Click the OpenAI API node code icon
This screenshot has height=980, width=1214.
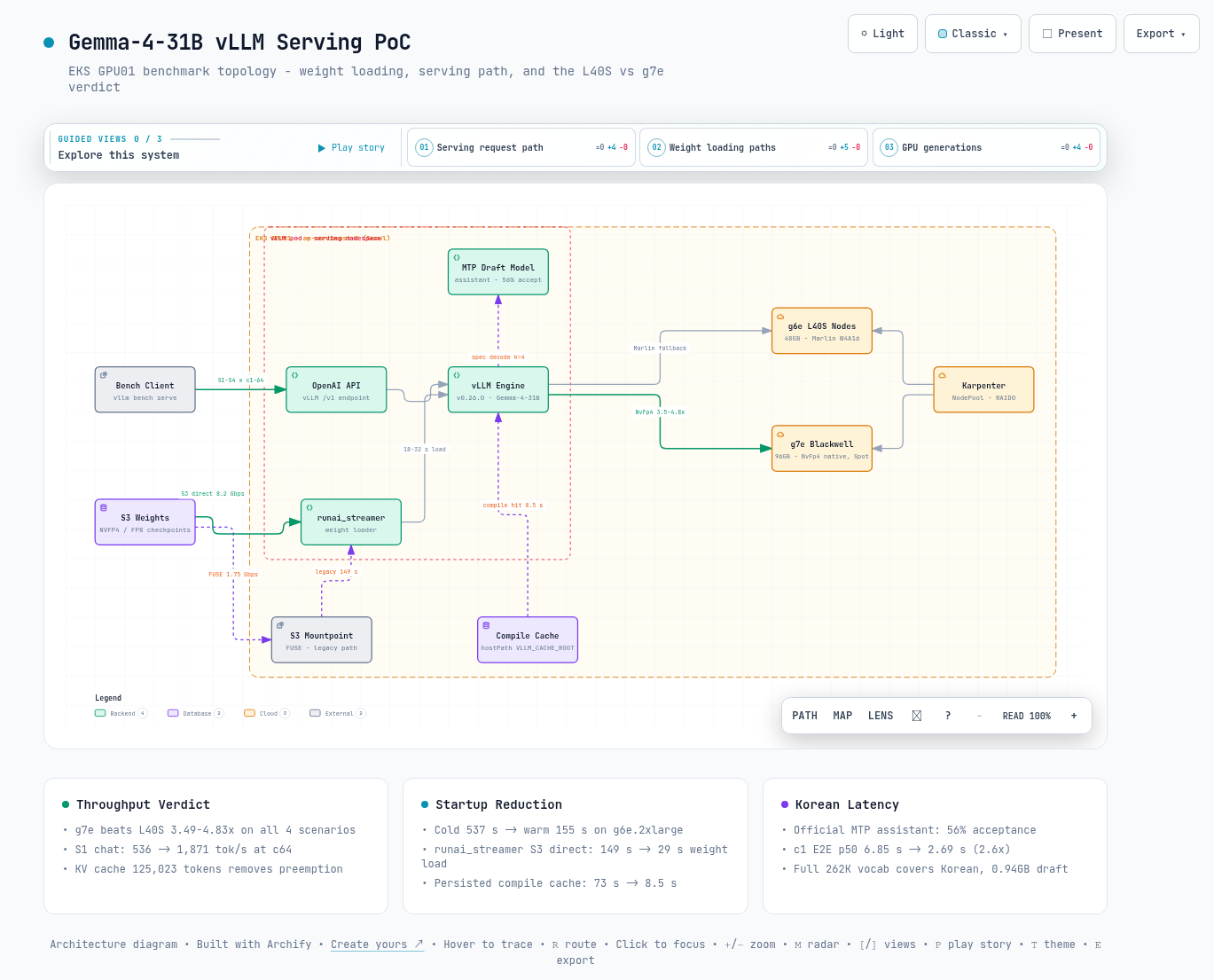295,375
